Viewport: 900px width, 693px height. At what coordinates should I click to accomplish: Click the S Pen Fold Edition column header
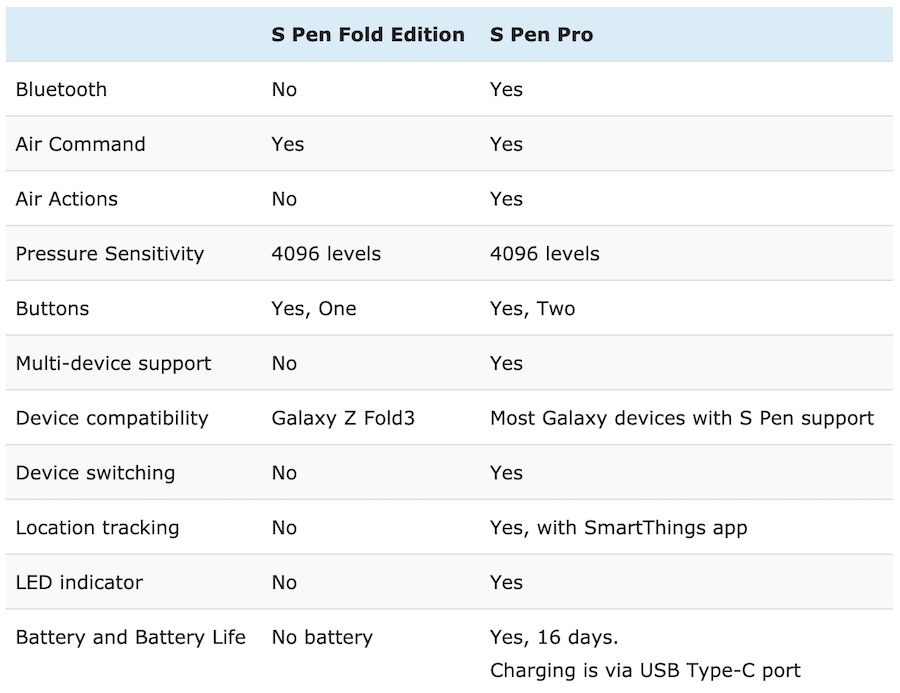[367, 35]
